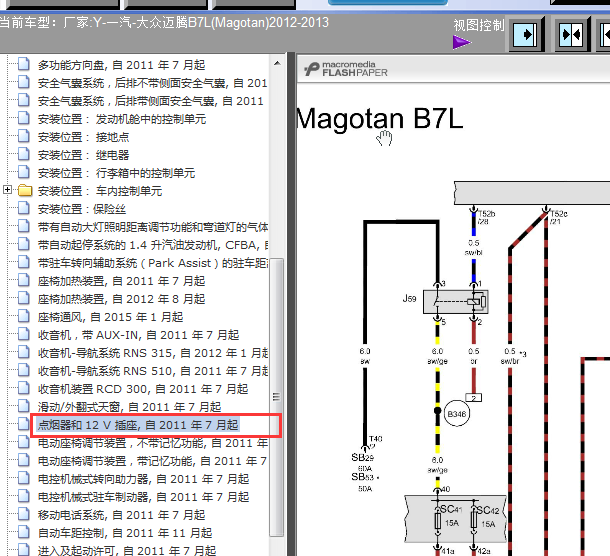Open 多功能方向盘, 自 2011 年 7 月起

tap(121, 65)
